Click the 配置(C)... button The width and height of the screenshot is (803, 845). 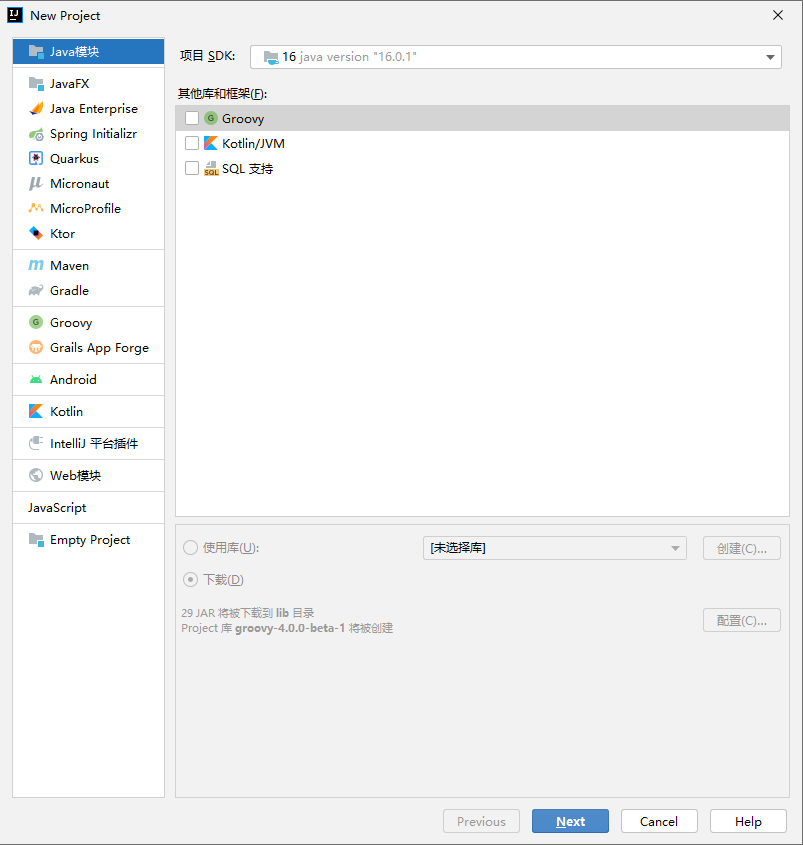[742, 620]
